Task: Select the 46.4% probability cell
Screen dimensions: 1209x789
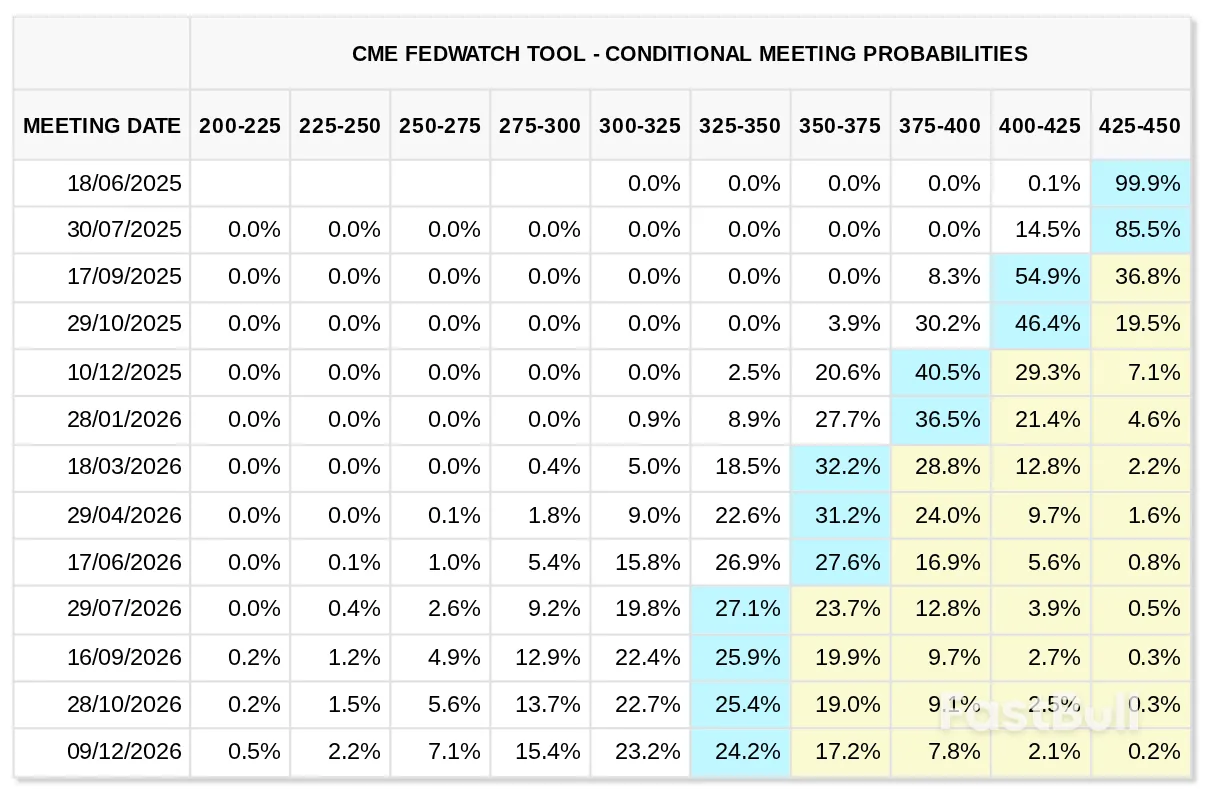Action: pos(1041,323)
